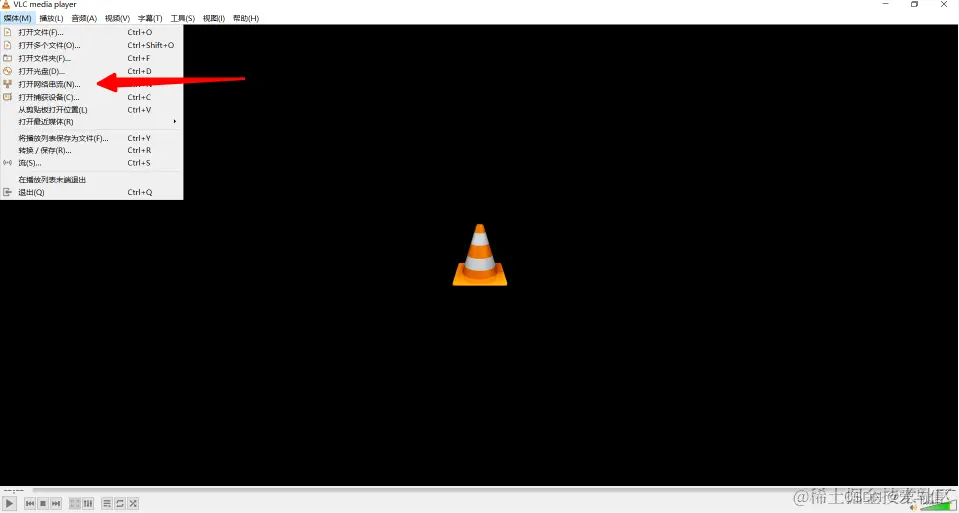Open the 媒体(M) menu
This screenshot has width=959, height=513.
17,18
